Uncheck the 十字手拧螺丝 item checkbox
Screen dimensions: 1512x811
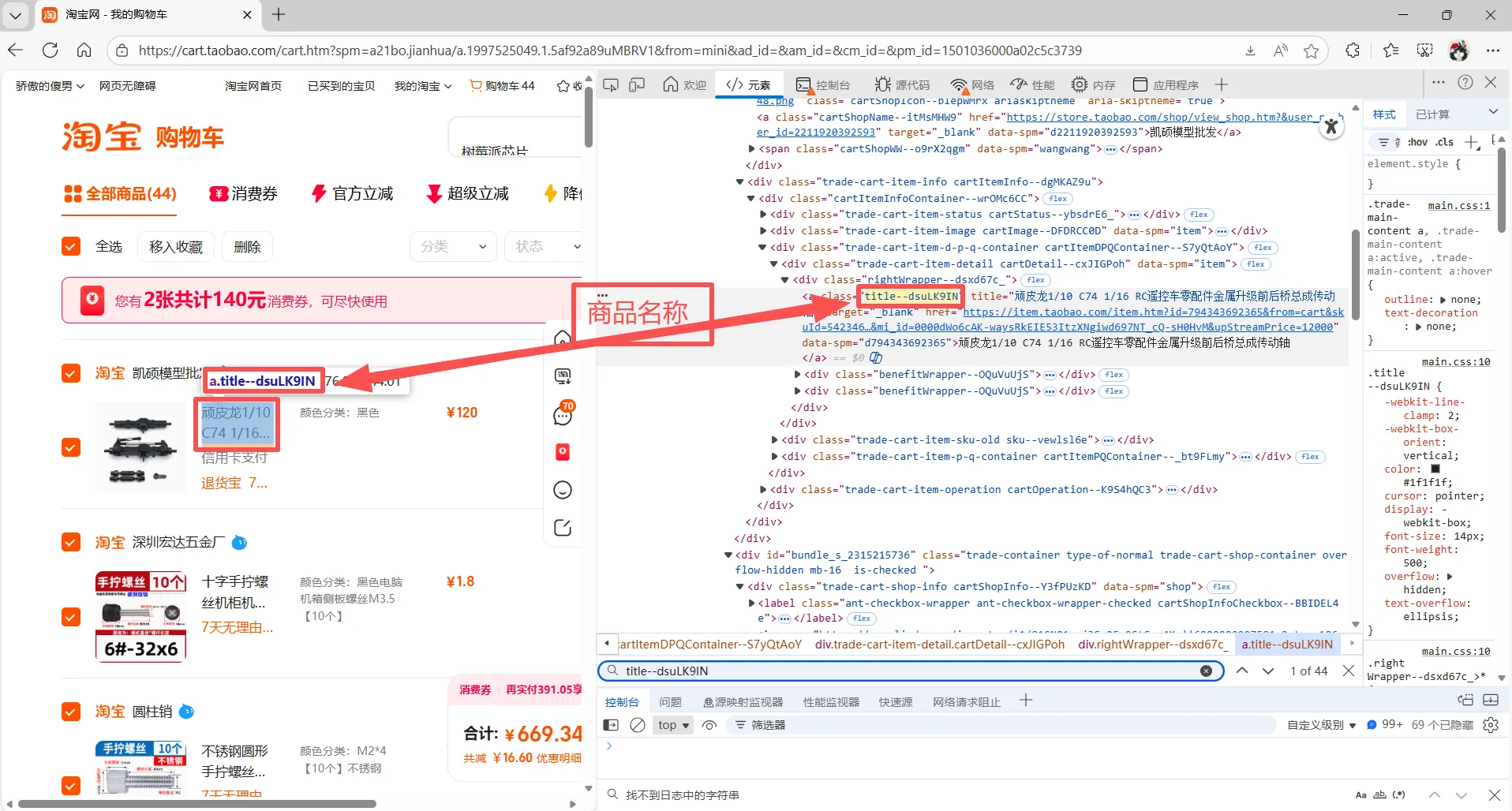point(71,617)
